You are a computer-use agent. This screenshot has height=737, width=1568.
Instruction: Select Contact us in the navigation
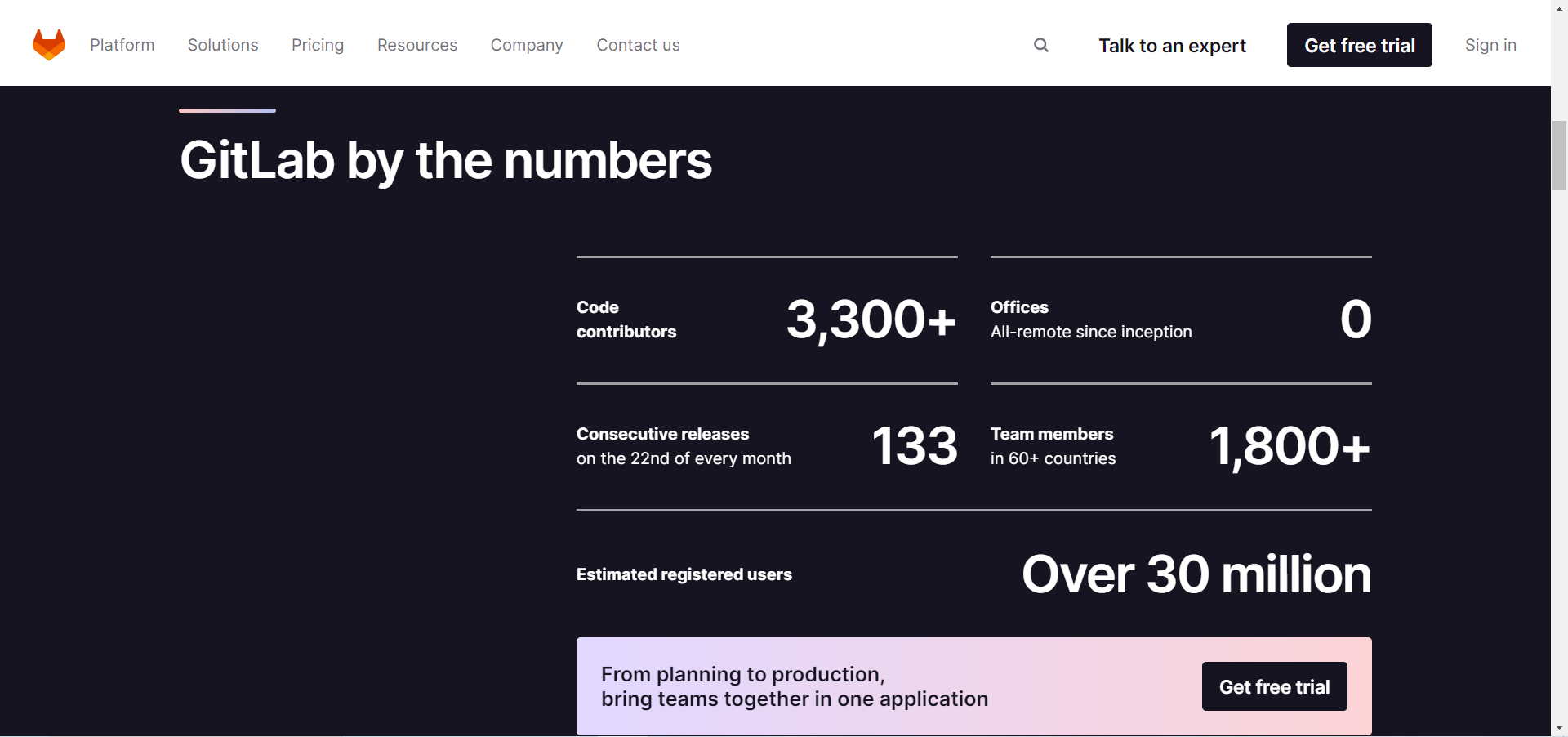(638, 45)
